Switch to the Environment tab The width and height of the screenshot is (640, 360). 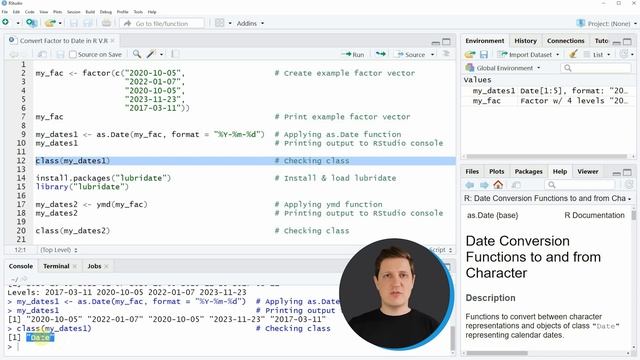point(484,41)
